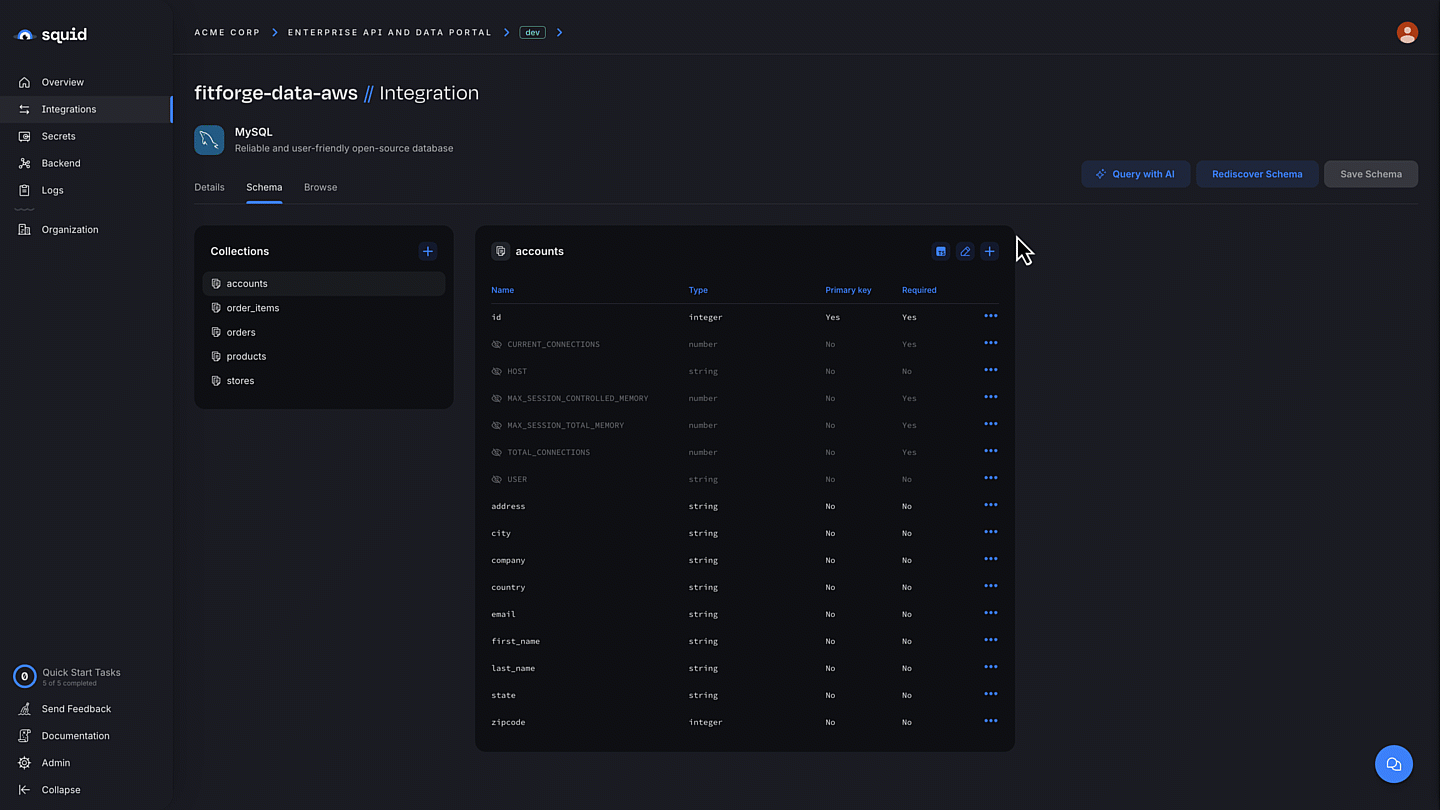Open options for MAX_SESSION_CONTROLLED_MEMORY field
Viewport: 1440px width, 810px height.
click(x=991, y=397)
